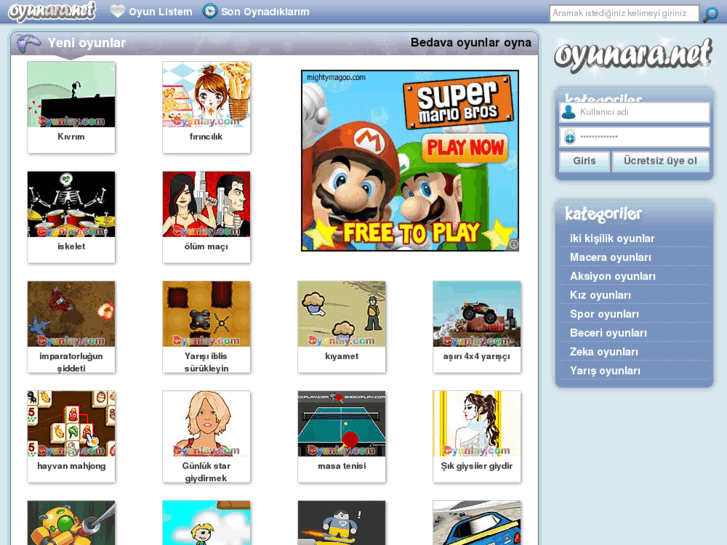Open the blue sports car game thumbnail
This screenshot has height=545, width=727.
(477, 523)
